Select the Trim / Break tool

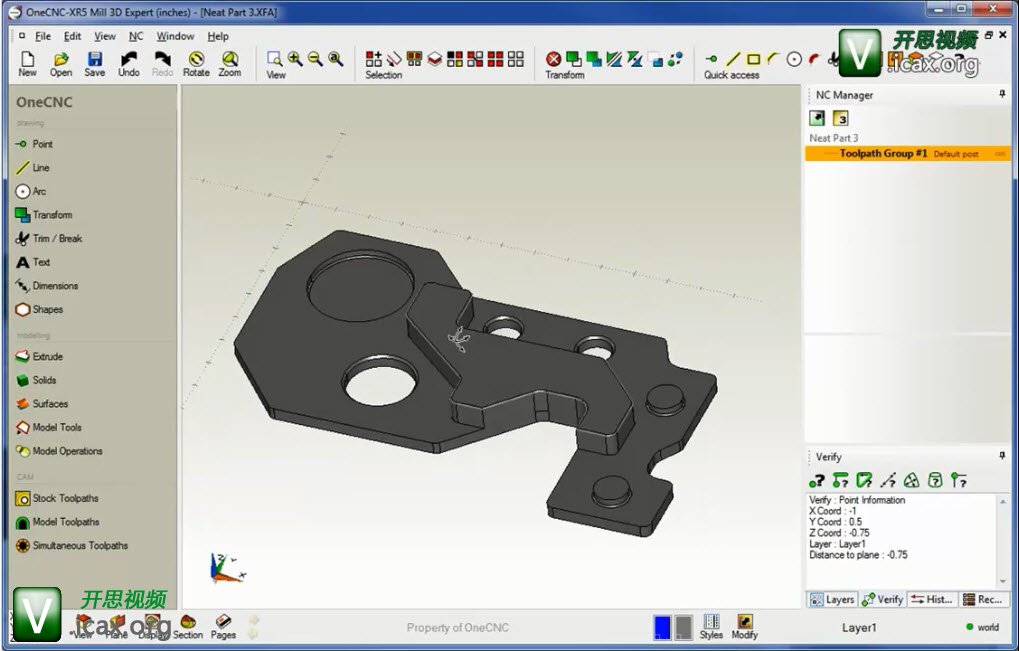(x=56, y=239)
